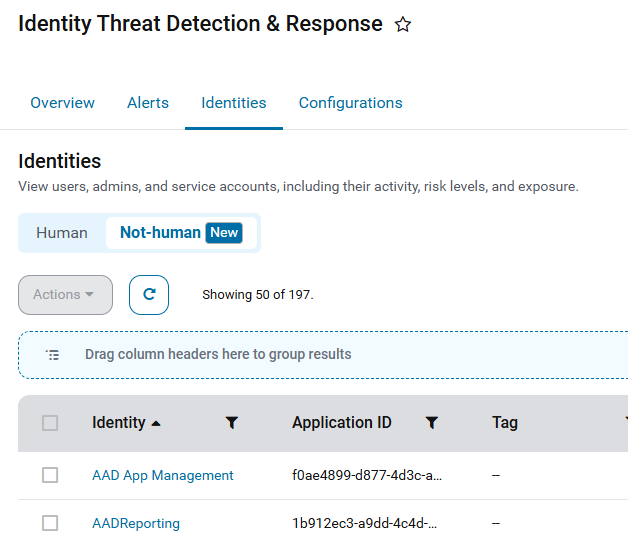628x544 pixels.
Task: Filter the Identity column
Action: point(232,423)
